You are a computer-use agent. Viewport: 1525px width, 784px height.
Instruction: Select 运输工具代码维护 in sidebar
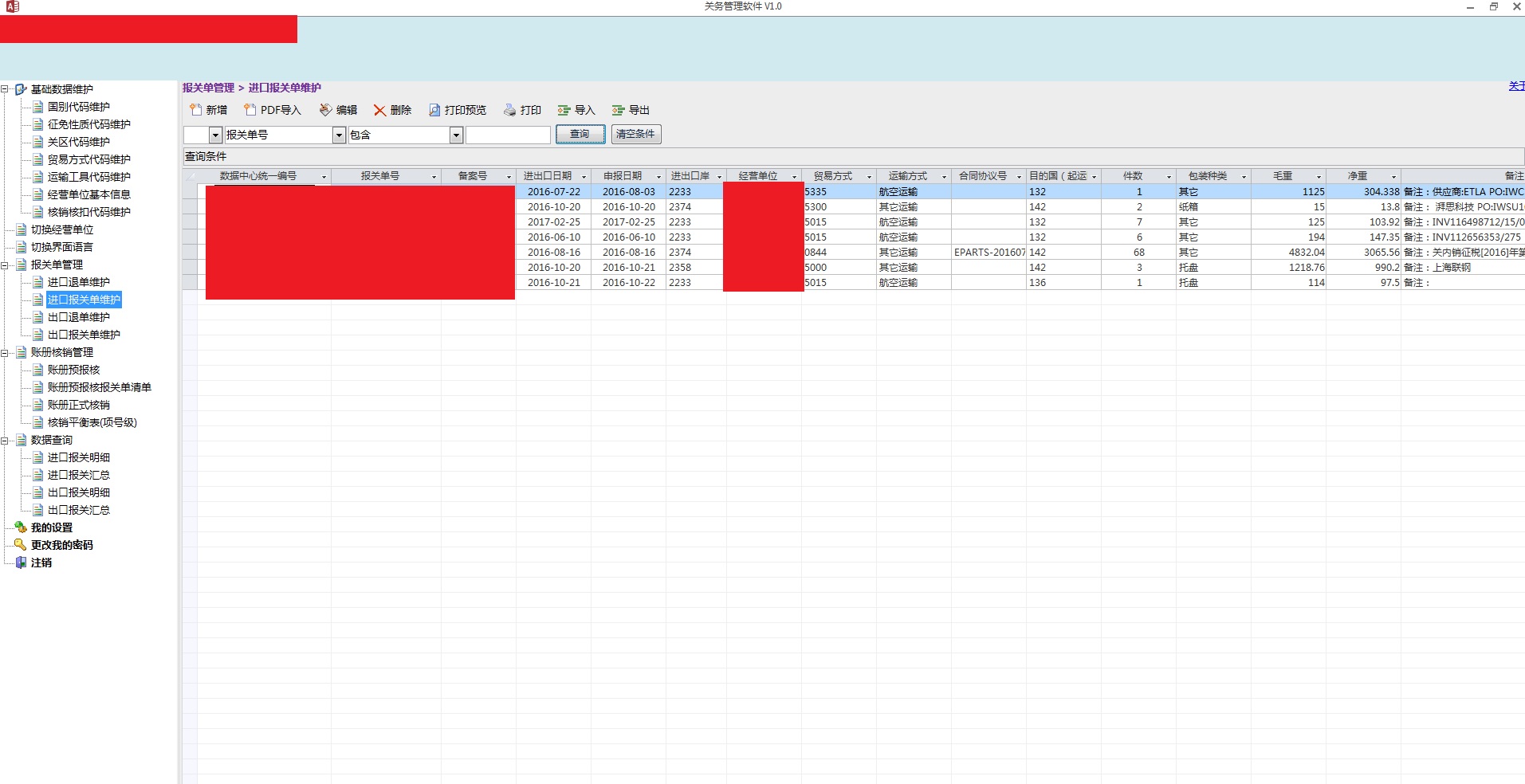click(x=88, y=177)
